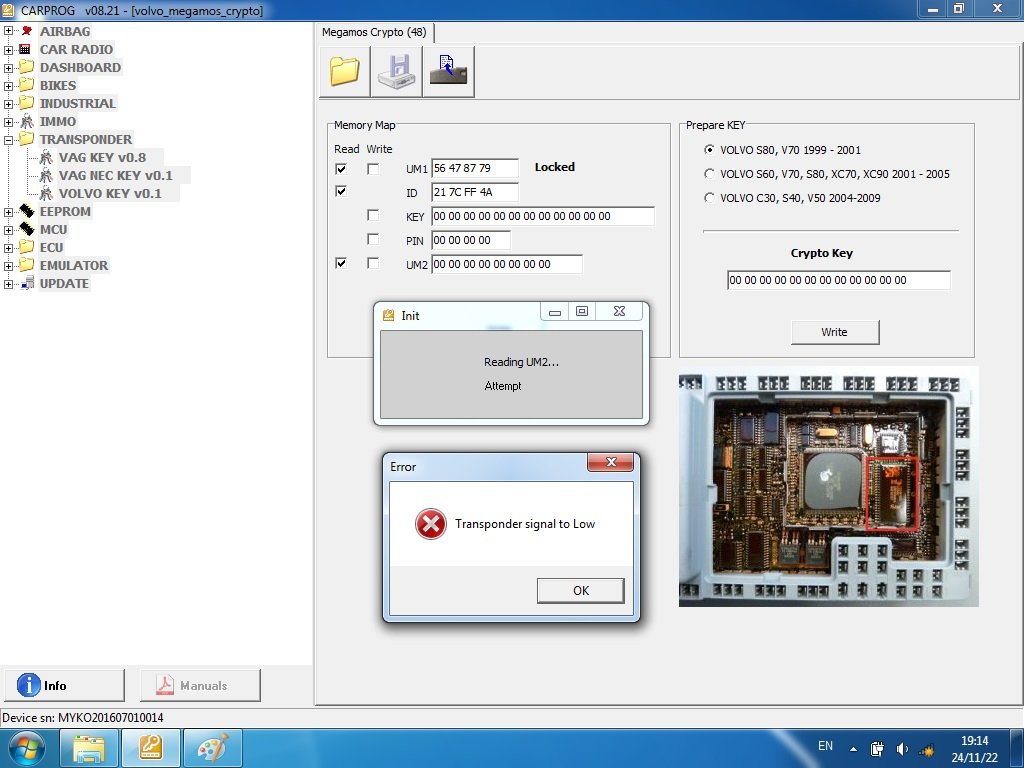Image resolution: width=1024 pixels, height=768 pixels.
Task: Click the volume speaker tray icon
Action: (903, 749)
